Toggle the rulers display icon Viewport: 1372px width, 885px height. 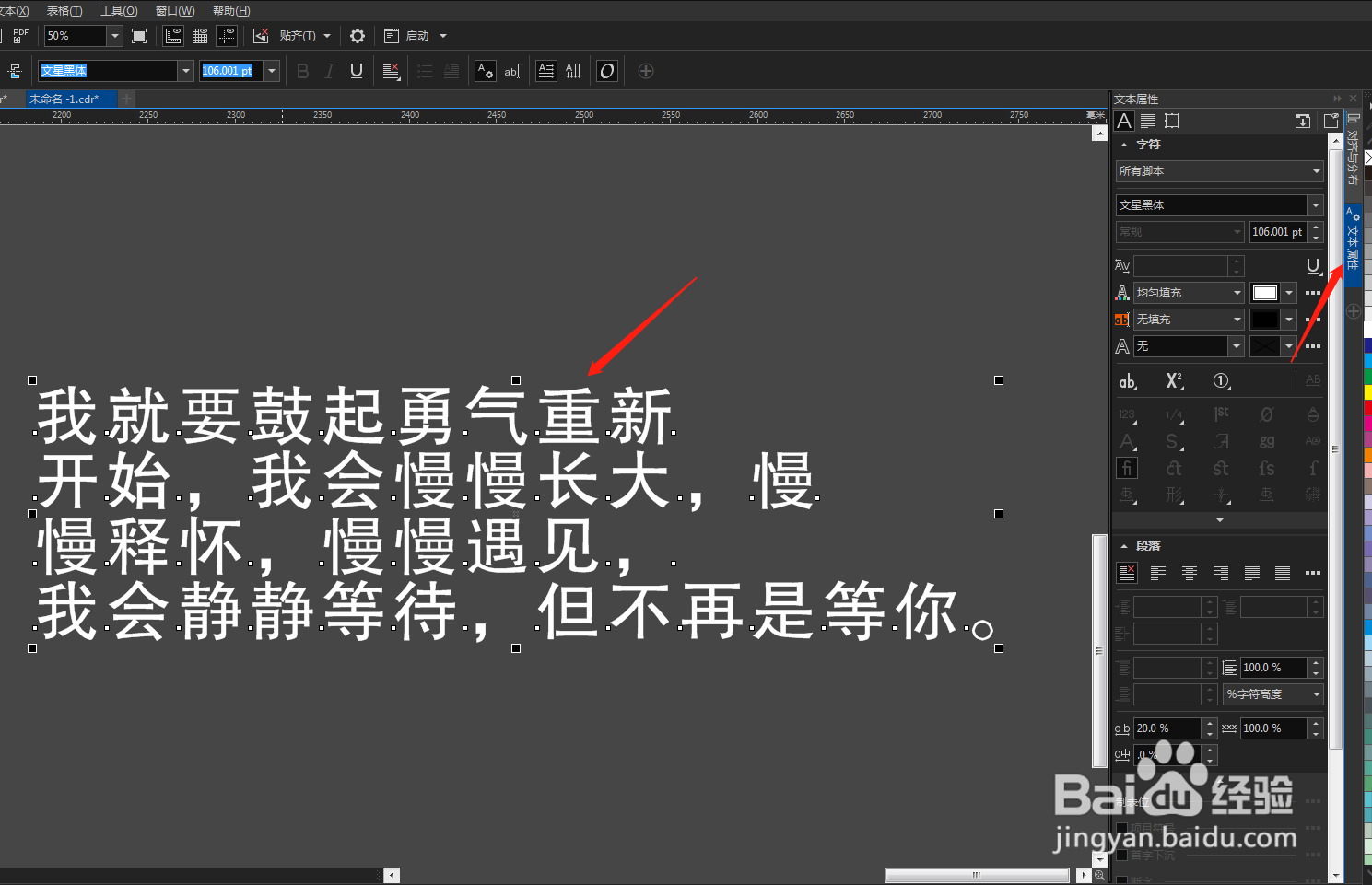[x=172, y=36]
